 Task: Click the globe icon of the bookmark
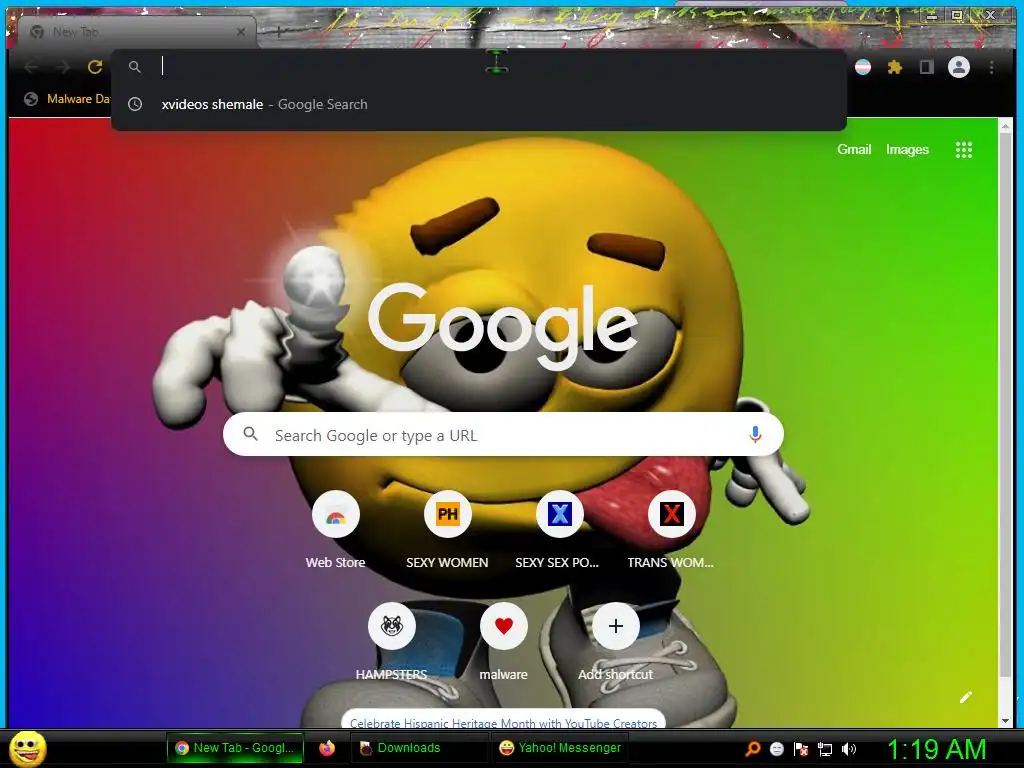click(31, 99)
